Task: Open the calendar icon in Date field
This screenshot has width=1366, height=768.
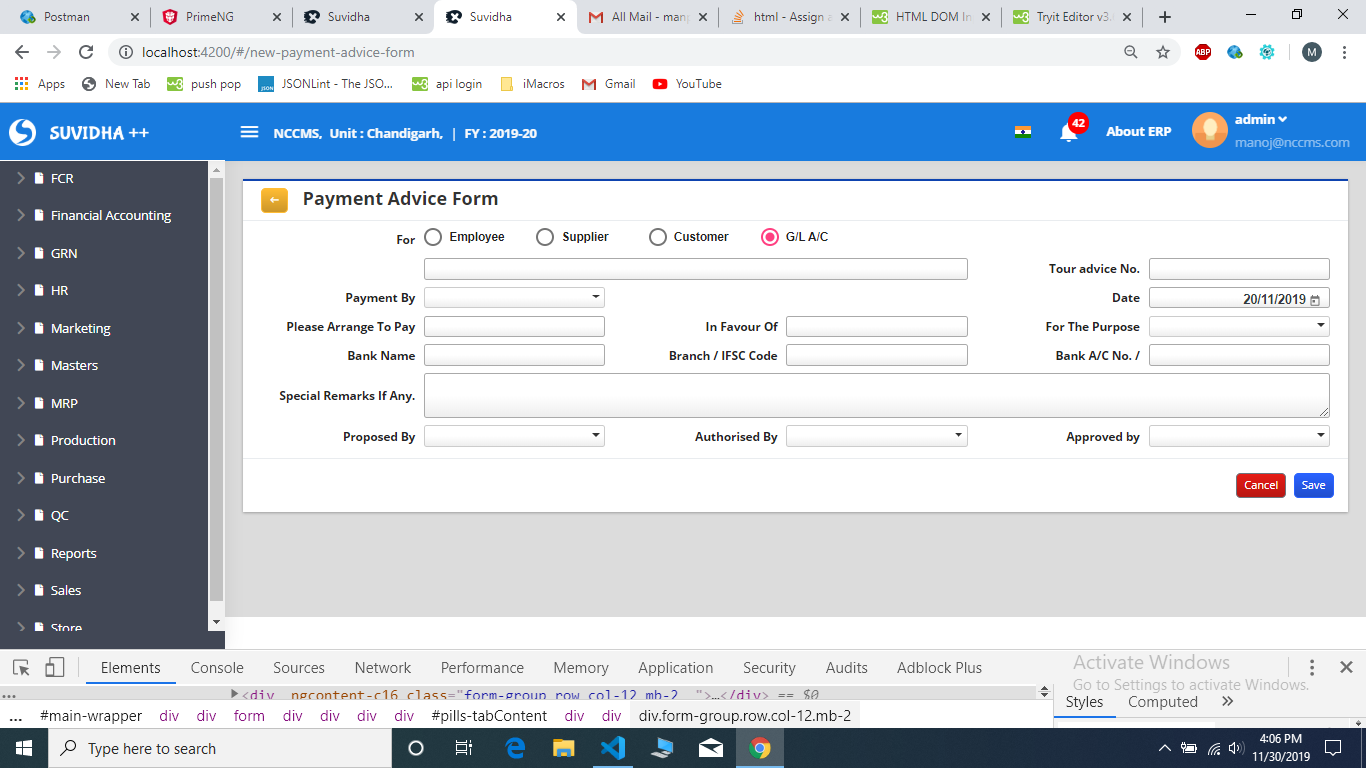Action: (1315, 300)
